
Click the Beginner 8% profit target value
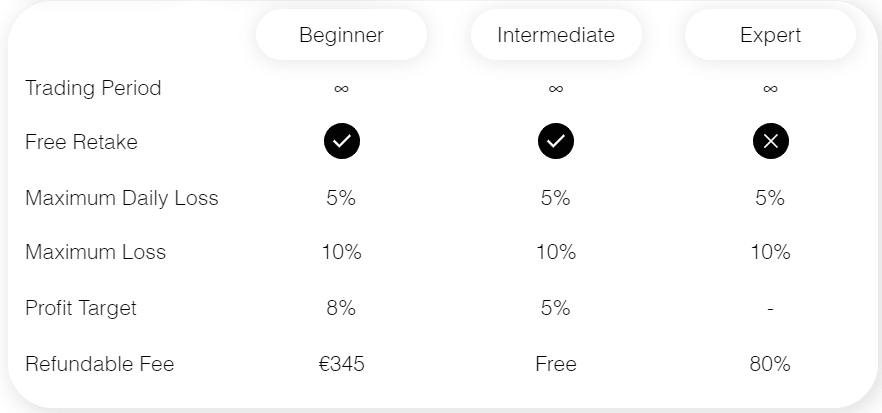[341, 308]
